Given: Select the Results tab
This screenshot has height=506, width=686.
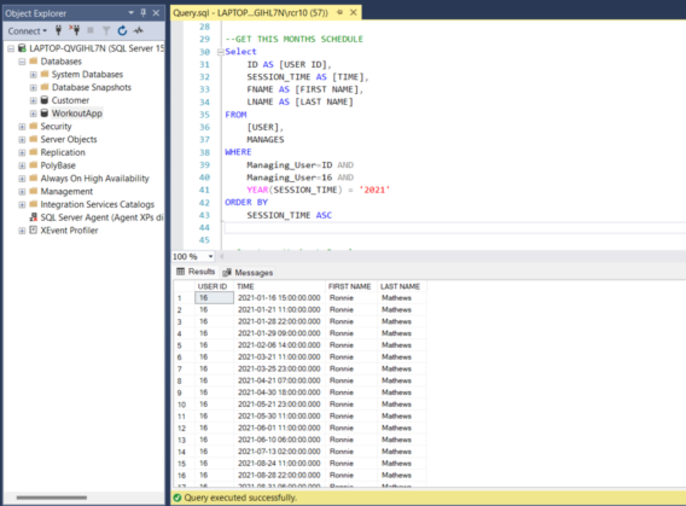Looking at the screenshot, I should [196, 272].
